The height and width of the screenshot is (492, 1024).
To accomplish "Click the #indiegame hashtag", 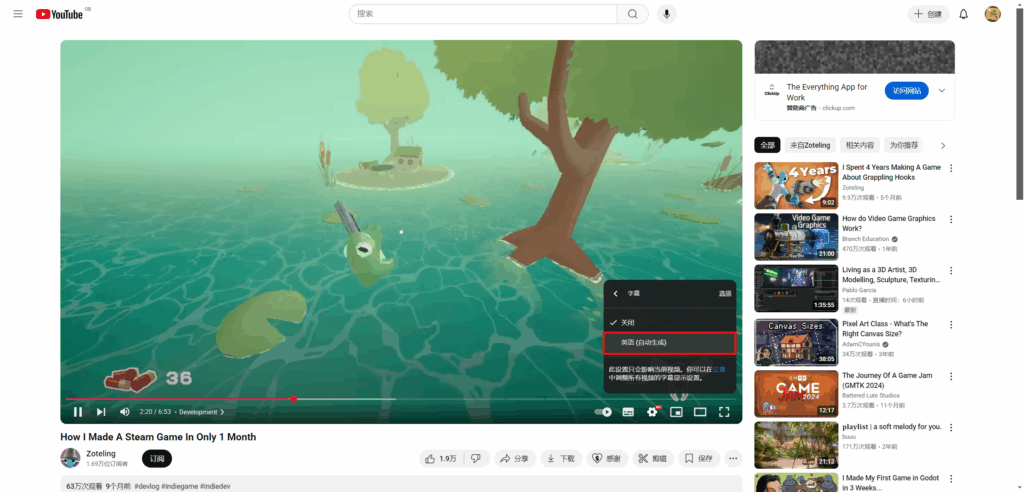I will click(x=180, y=487).
